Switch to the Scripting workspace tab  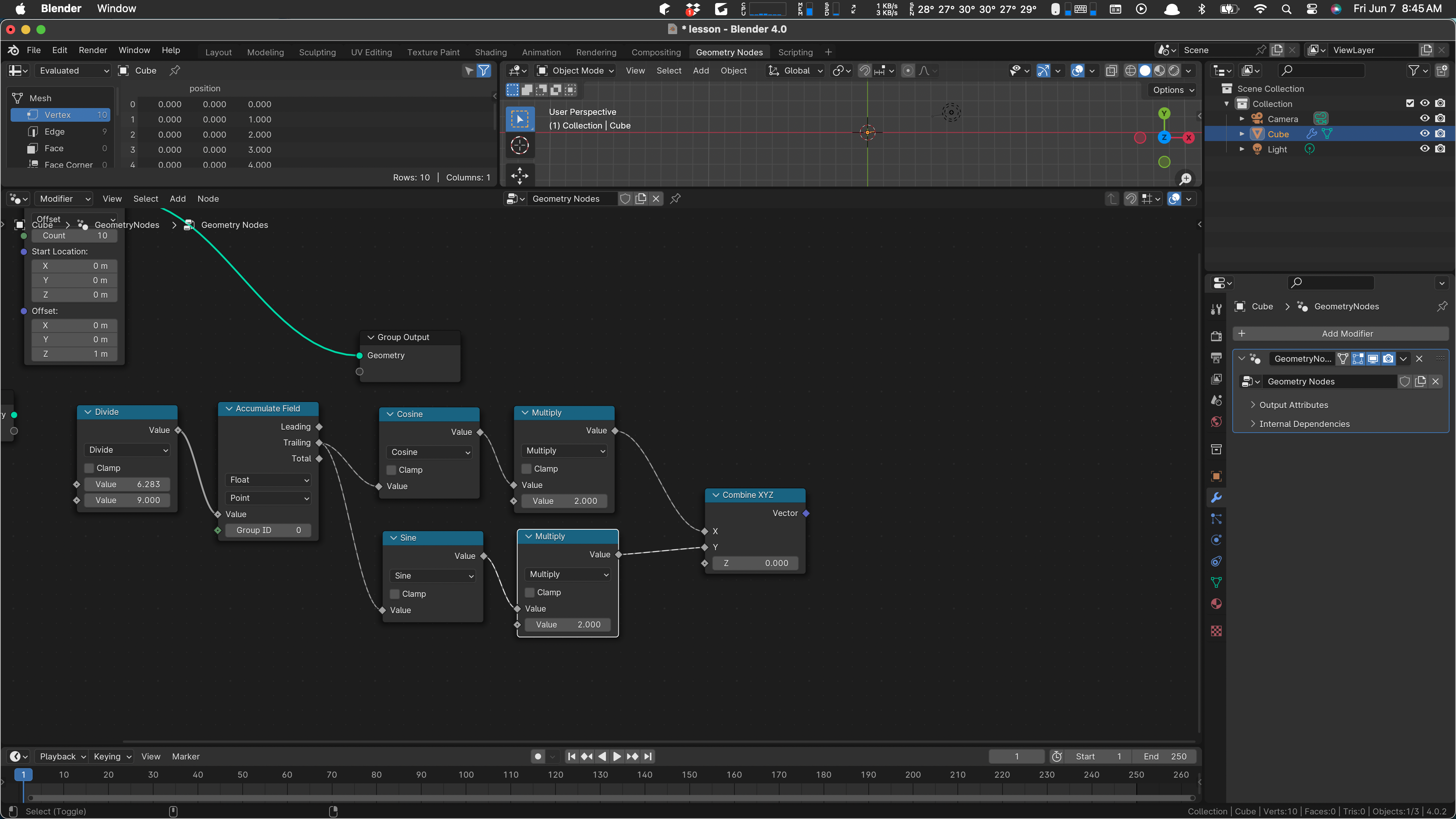click(x=795, y=52)
